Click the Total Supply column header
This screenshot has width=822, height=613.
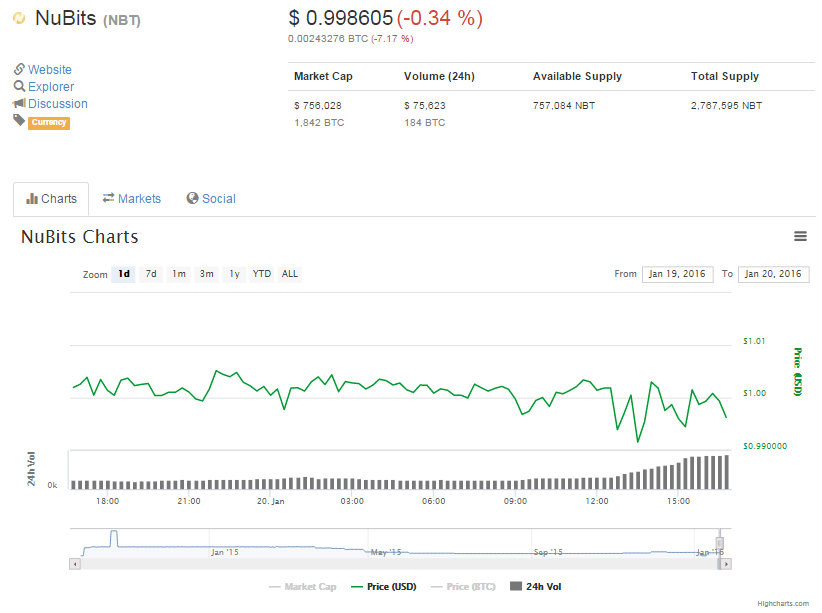(x=725, y=77)
